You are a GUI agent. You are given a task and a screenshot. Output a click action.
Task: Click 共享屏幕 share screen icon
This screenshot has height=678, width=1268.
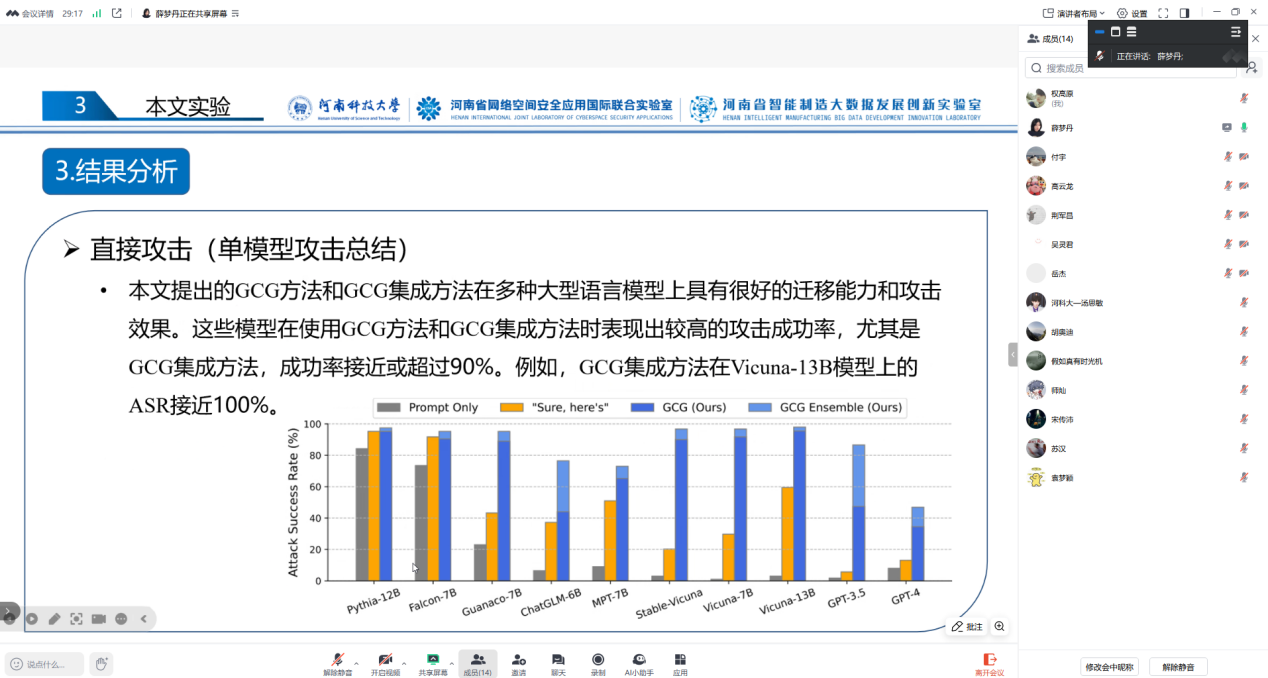[433, 664]
